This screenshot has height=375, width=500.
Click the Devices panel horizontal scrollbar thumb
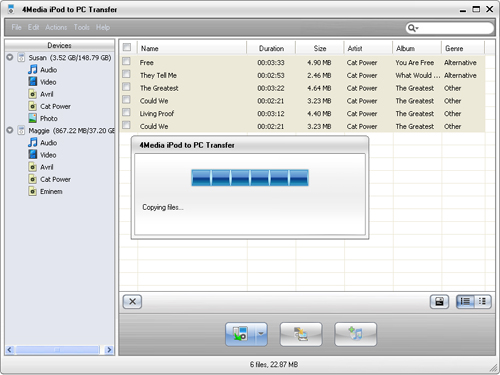(x=57, y=350)
